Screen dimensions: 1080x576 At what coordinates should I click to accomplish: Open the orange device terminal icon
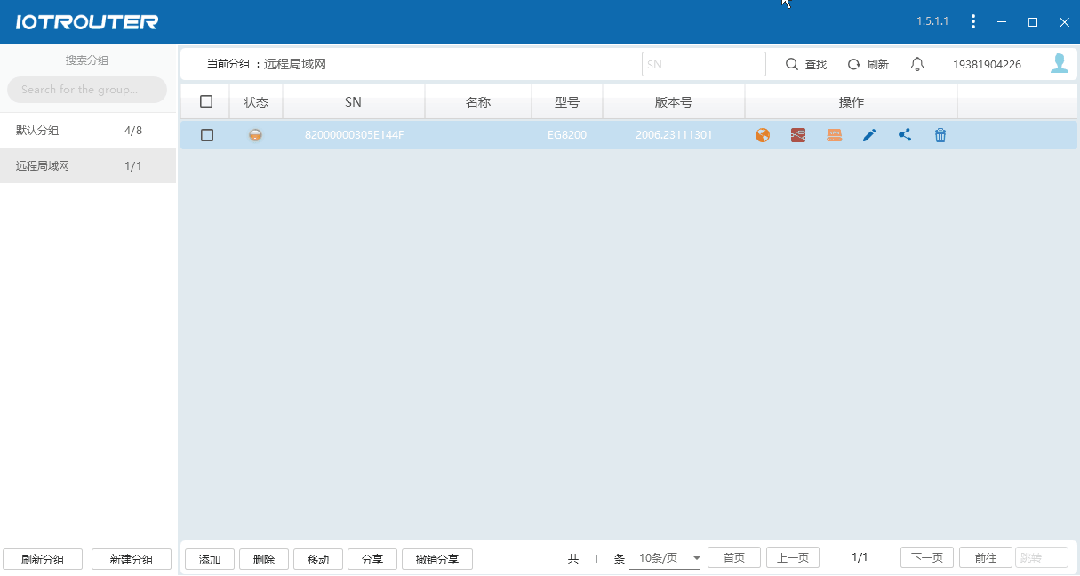tap(834, 134)
